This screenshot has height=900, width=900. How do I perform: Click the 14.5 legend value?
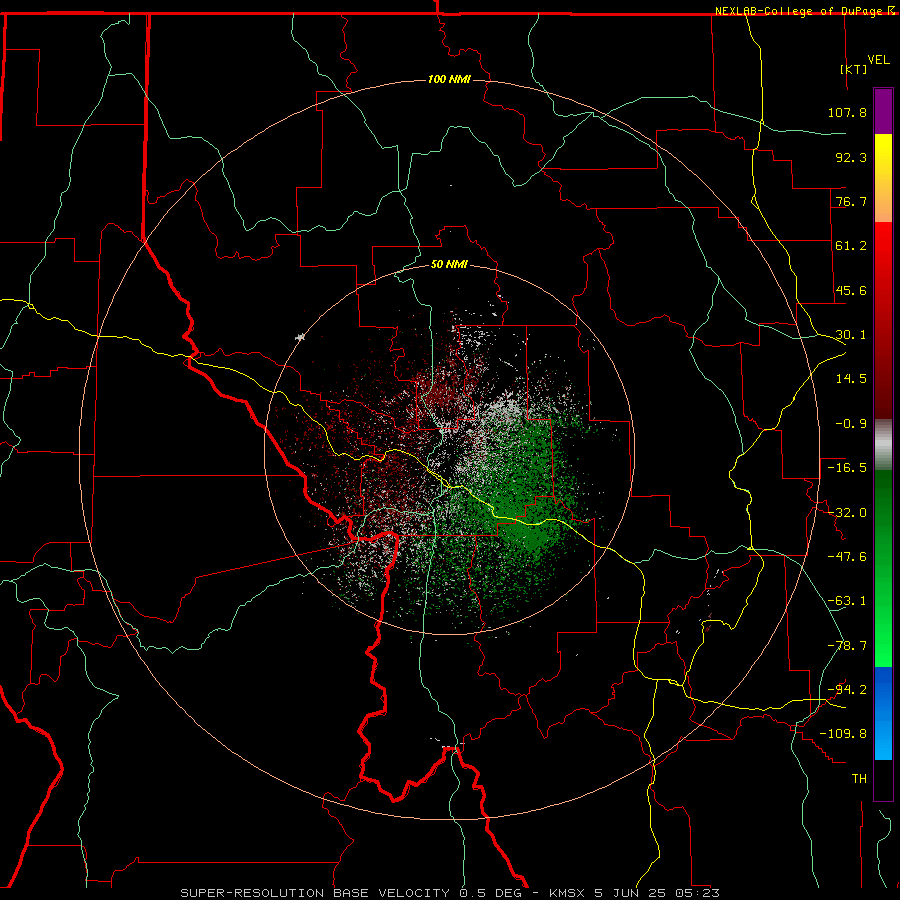851,379
